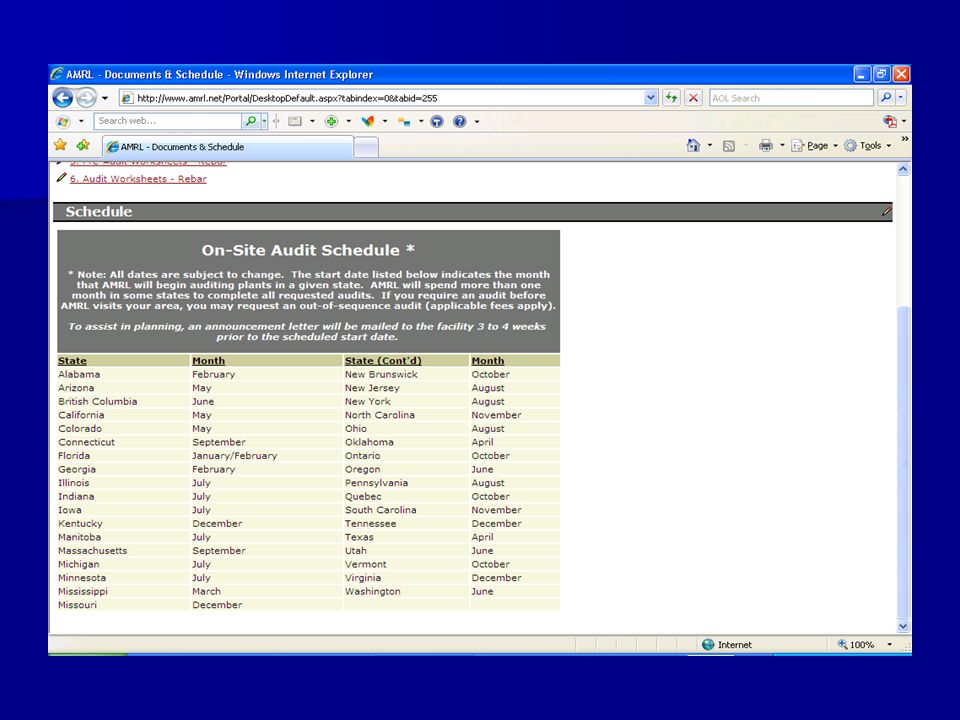Click the AOL Search box

[x=790, y=98]
